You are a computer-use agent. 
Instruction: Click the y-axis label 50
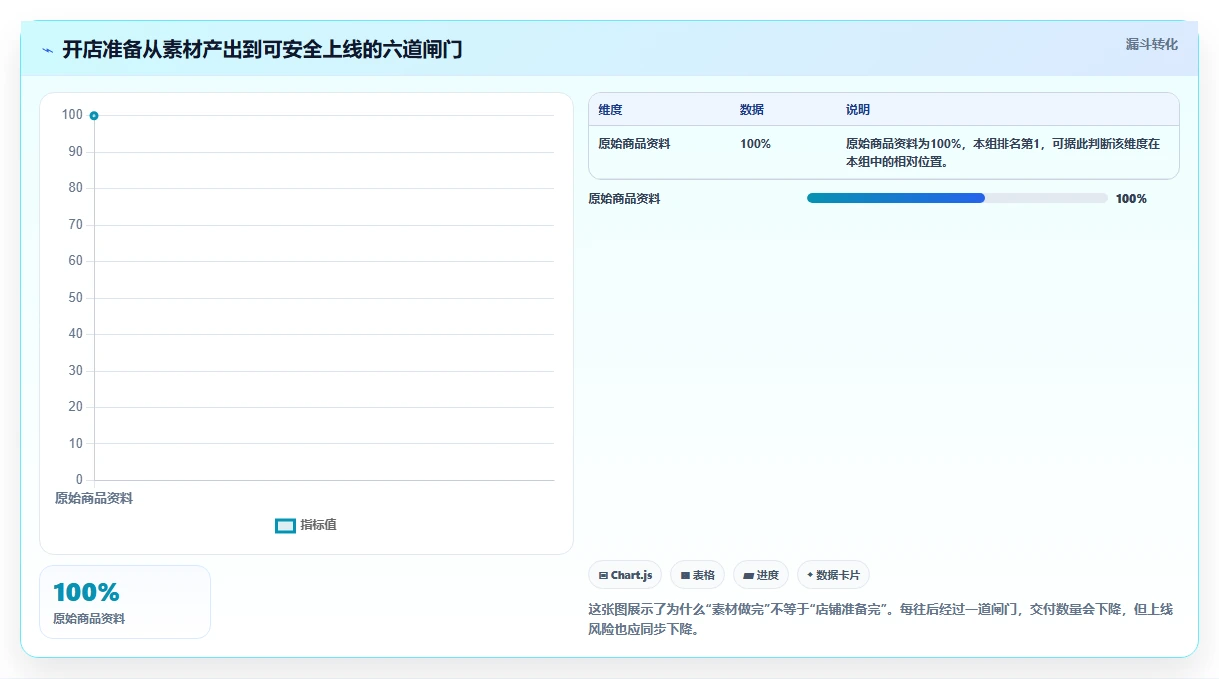tap(76, 298)
